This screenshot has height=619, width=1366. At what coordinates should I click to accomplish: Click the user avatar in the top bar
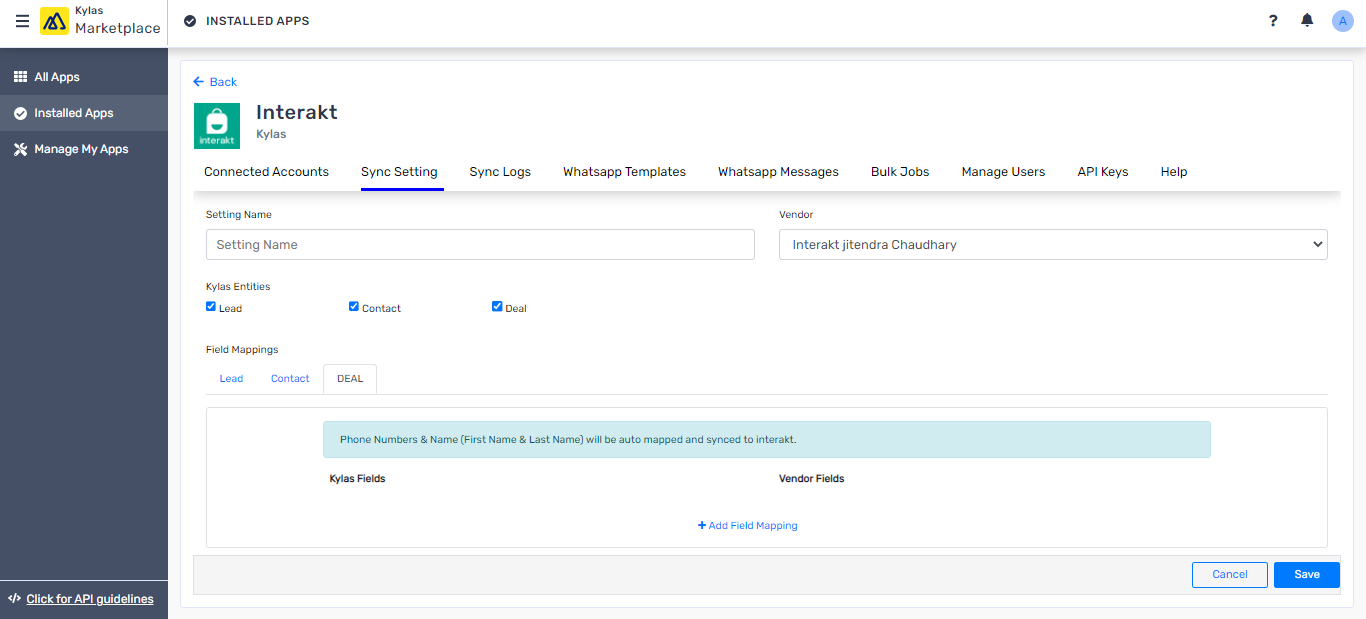coord(1342,20)
